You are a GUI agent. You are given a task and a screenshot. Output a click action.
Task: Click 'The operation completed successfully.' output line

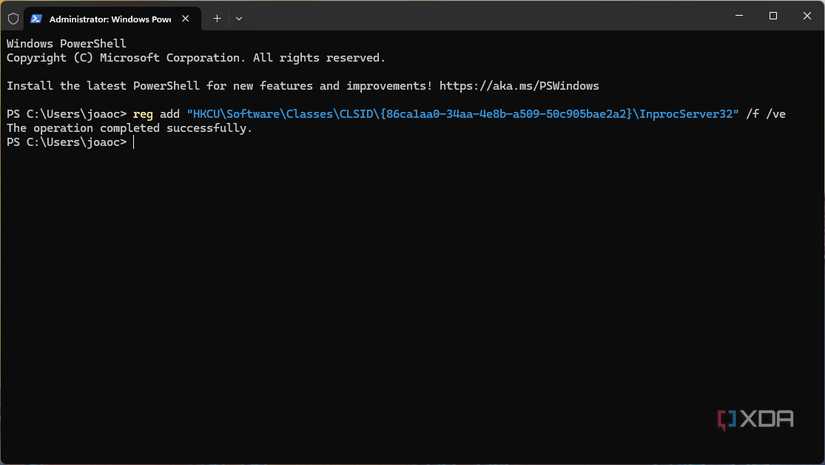(130, 128)
